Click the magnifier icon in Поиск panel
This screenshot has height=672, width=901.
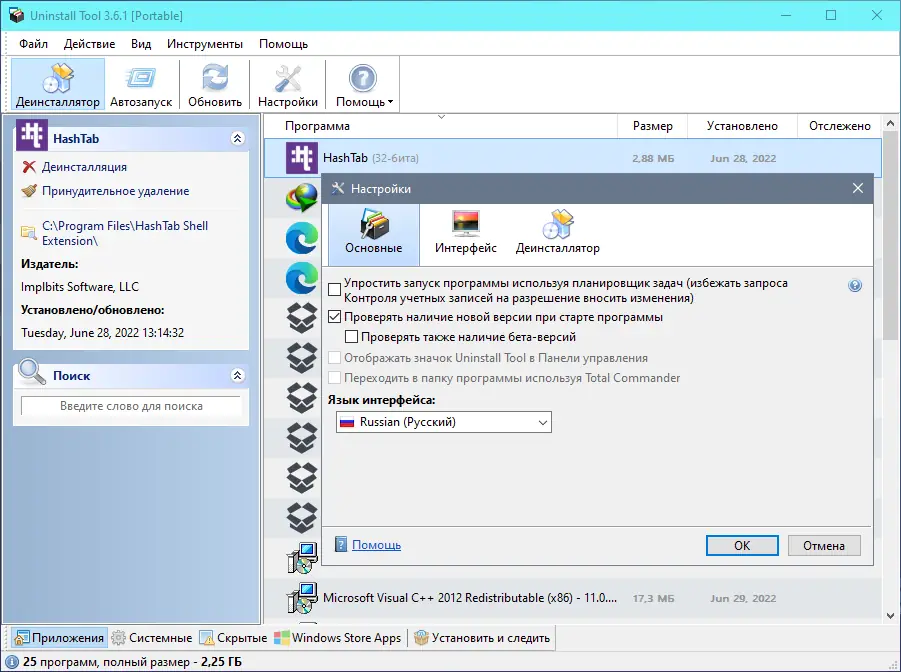click(32, 372)
